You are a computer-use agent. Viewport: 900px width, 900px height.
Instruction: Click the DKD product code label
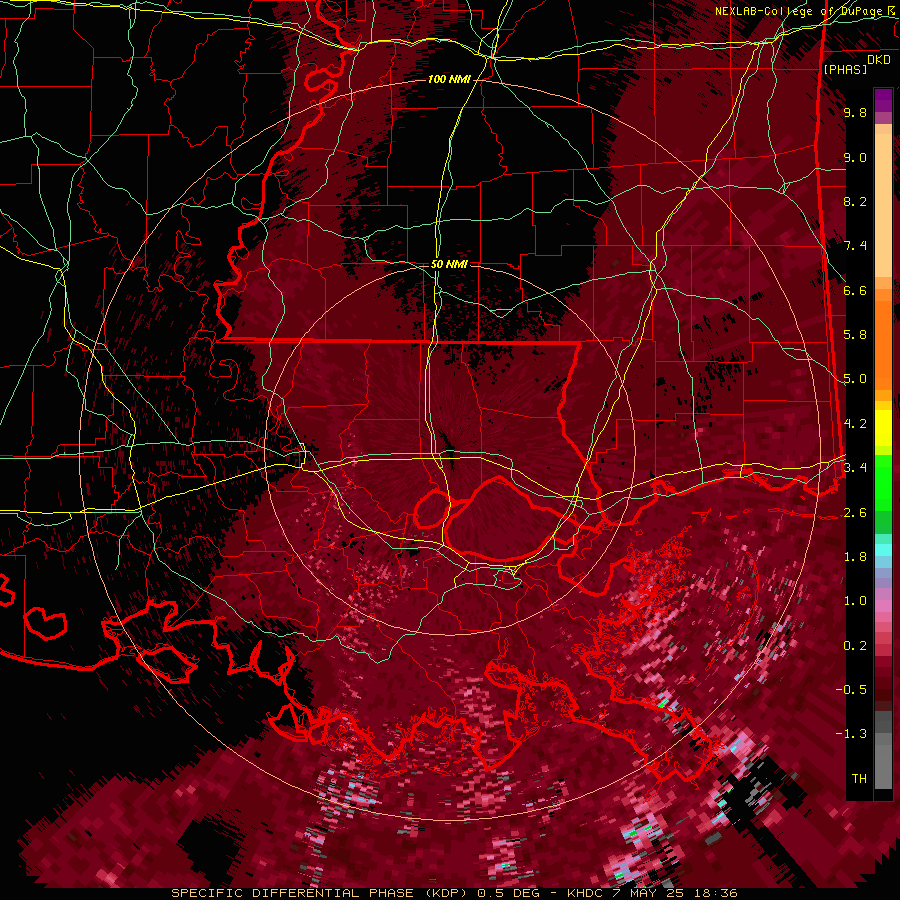879,60
